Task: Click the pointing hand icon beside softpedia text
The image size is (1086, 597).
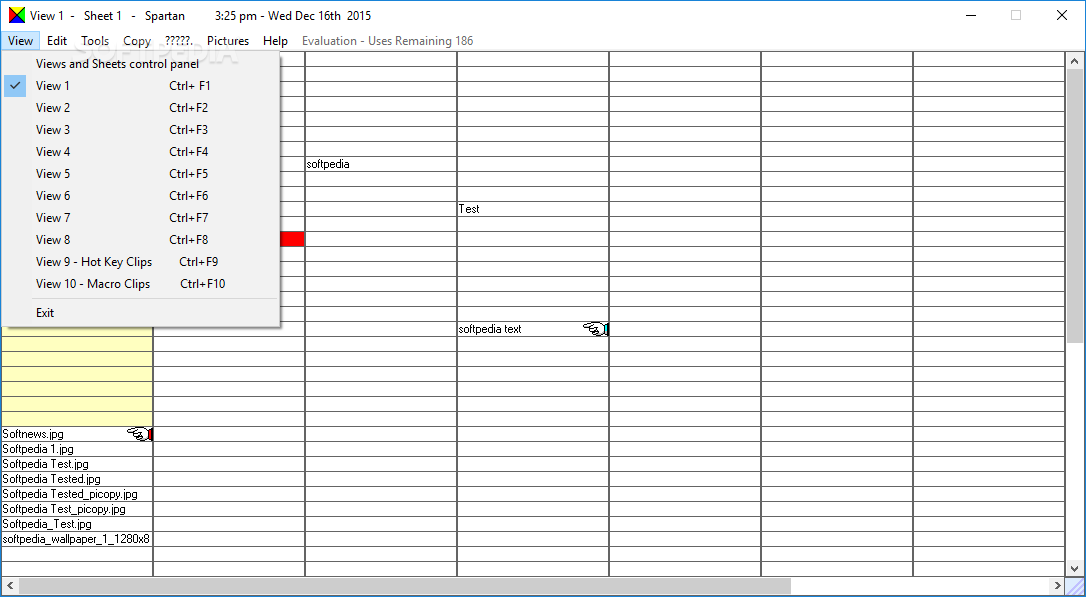Action: pyautogui.click(x=596, y=330)
